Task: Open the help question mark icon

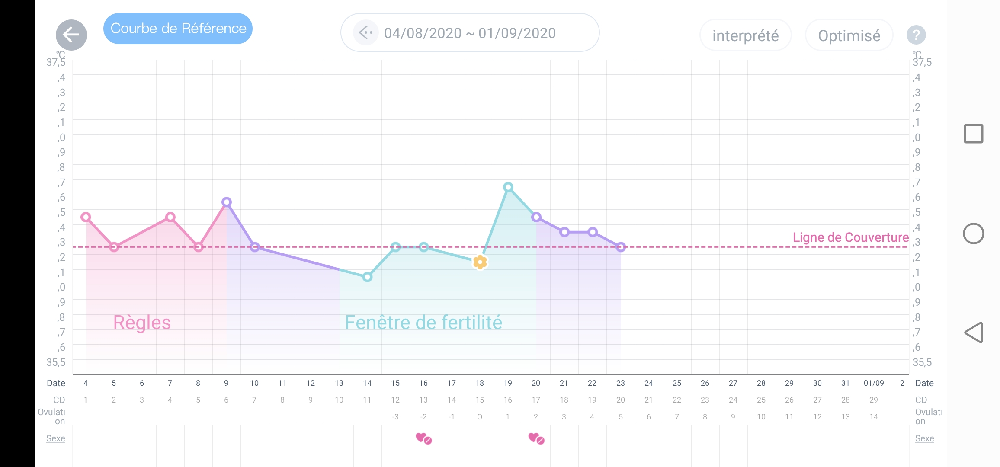Action: tap(916, 35)
